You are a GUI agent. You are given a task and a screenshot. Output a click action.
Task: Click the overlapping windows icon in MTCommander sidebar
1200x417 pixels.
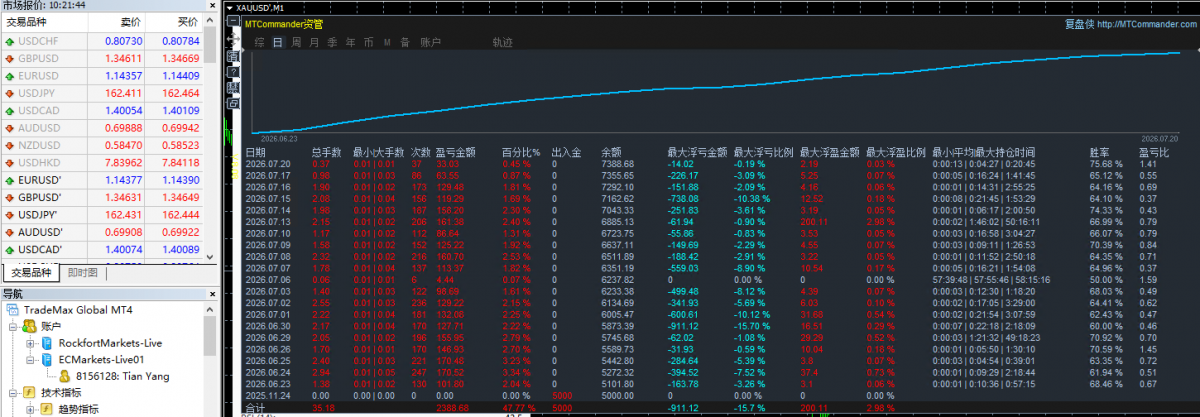click(233, 103)
